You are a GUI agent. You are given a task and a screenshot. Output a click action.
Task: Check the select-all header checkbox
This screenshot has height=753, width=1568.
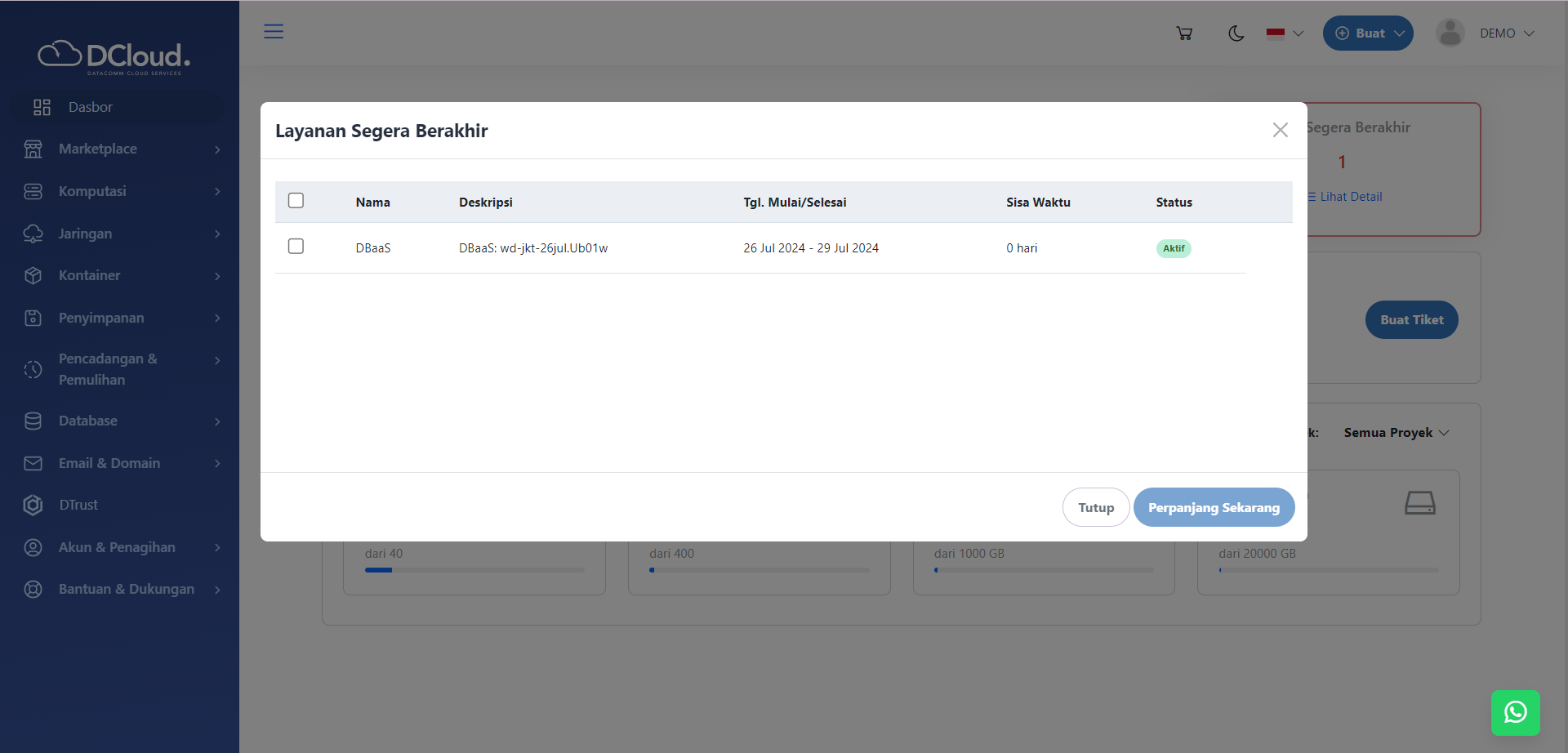coord(296,201)
